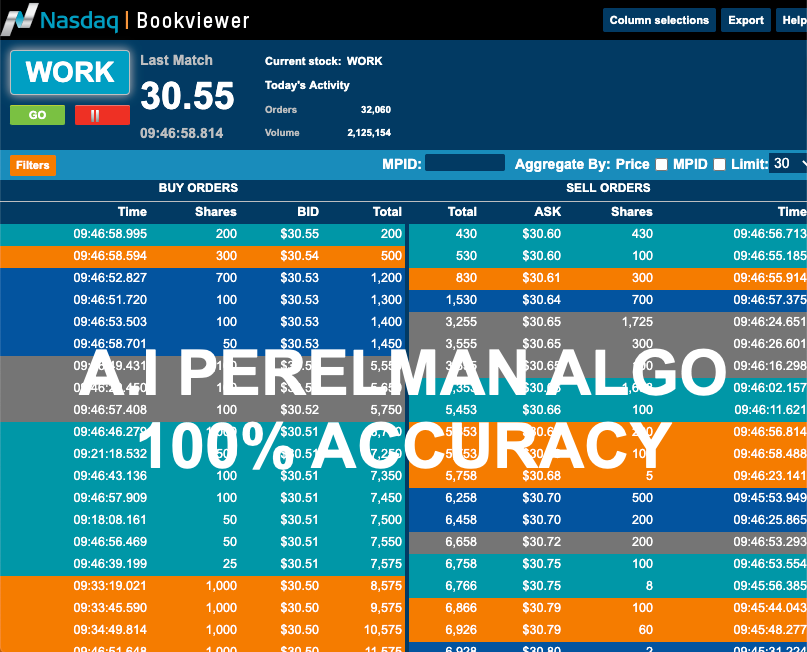Select buy order time 09:46:51.720

pos(110,300)
